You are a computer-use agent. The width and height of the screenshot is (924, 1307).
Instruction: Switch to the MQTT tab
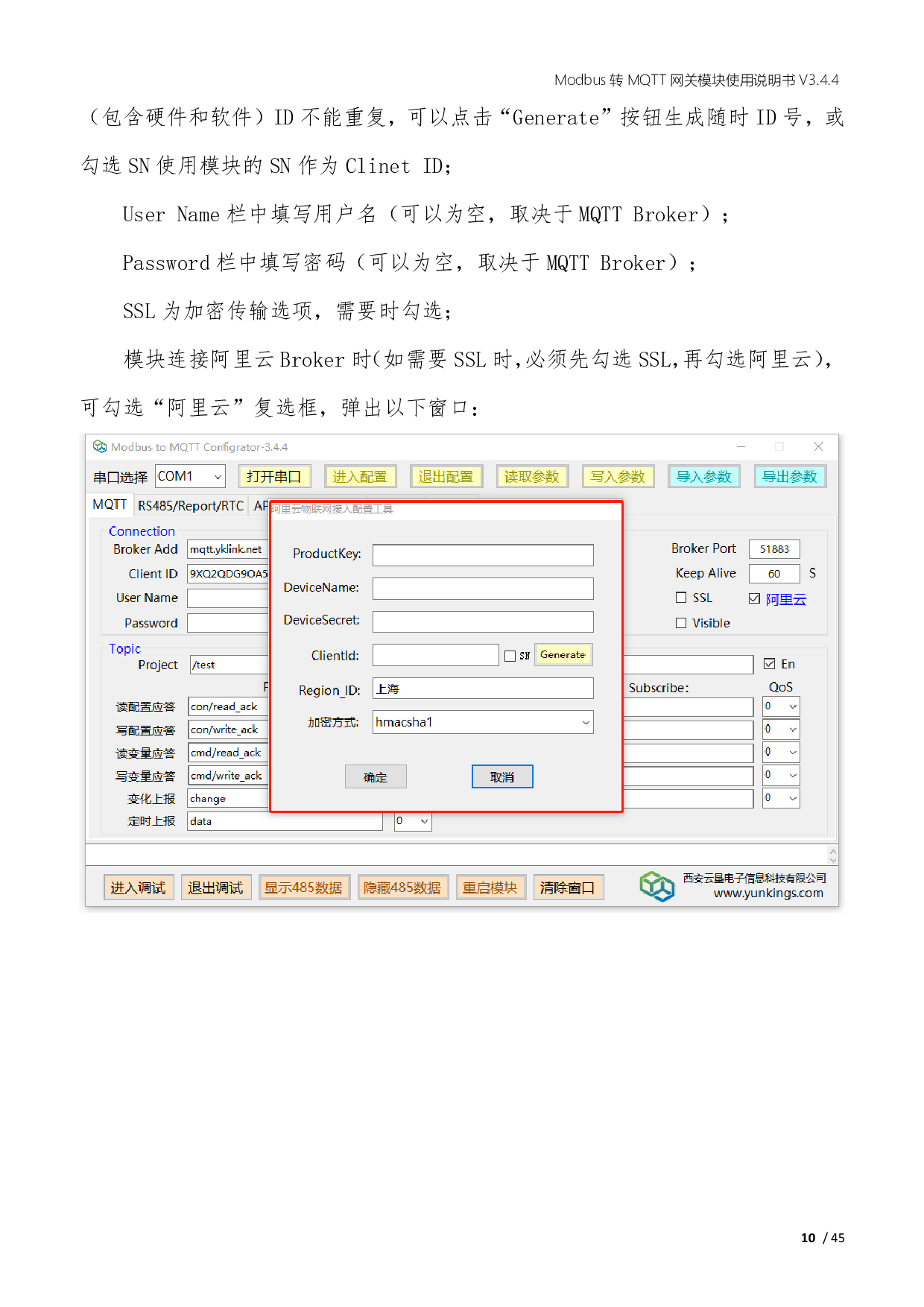click(110, 504)
